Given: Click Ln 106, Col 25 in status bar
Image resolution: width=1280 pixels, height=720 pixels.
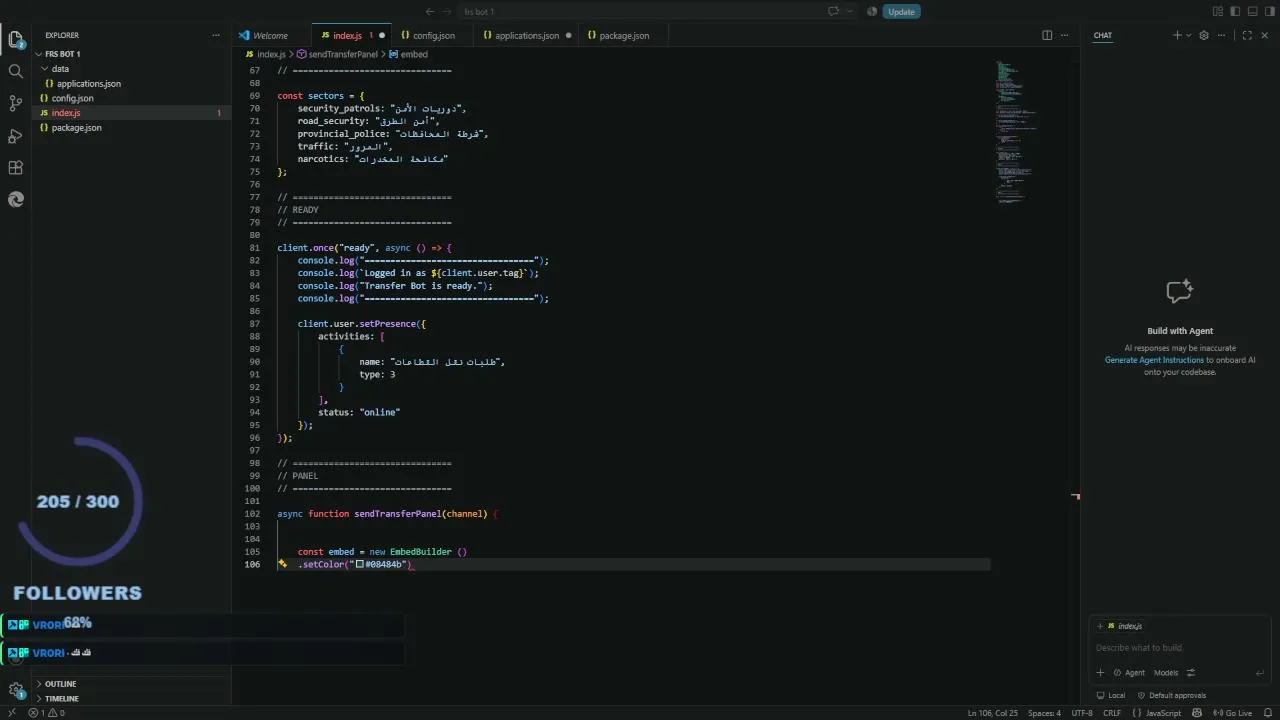Looking at the screenshot, I should coord(992,713).
